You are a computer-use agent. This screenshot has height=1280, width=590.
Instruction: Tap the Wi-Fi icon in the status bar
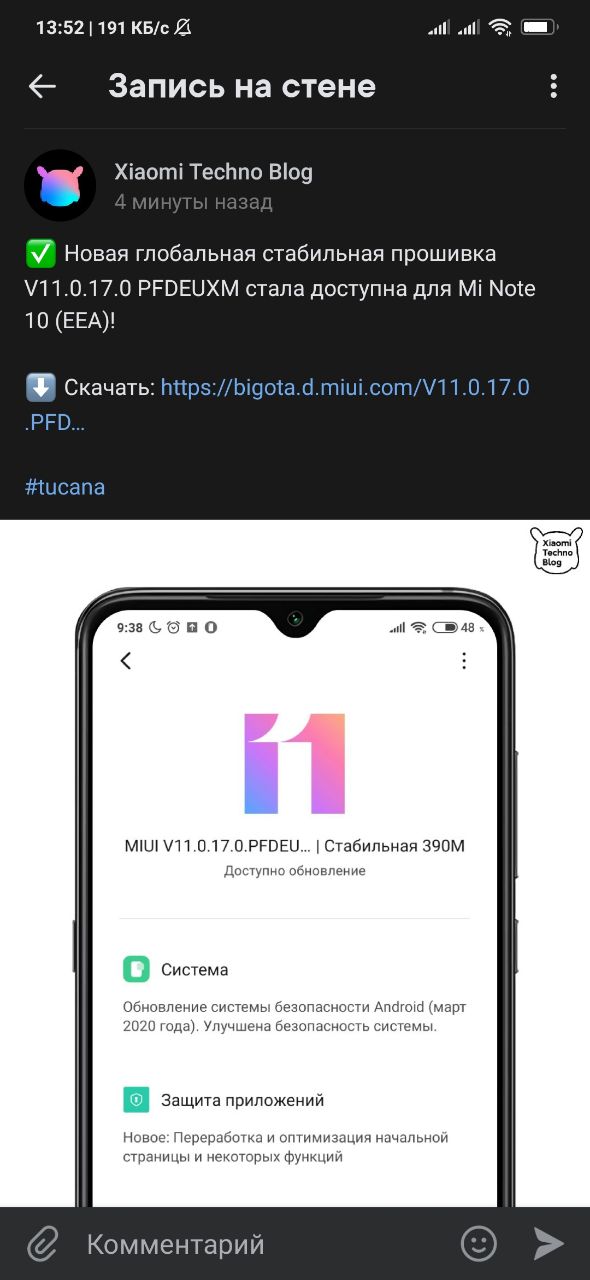pyautogui.click(x=500, y=28)
